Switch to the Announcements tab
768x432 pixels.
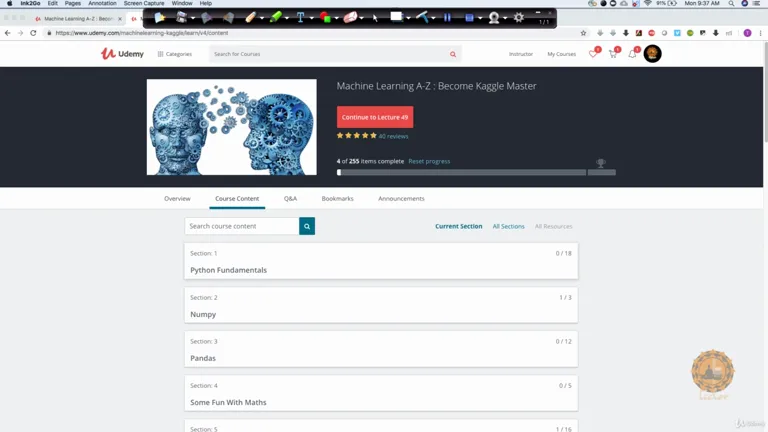tap(401, 198)
